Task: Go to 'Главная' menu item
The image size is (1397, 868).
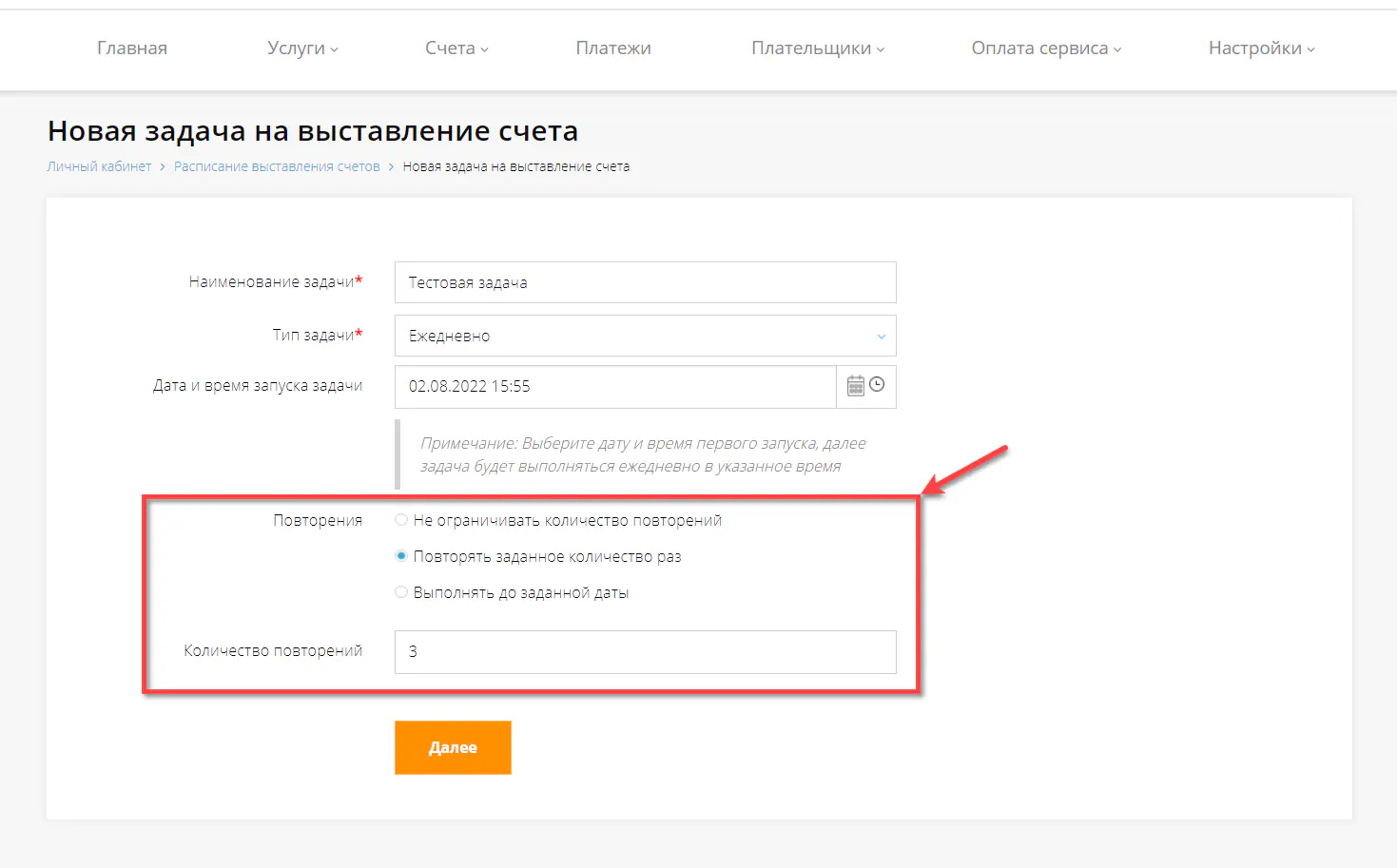Action: (x=131, y=48)
